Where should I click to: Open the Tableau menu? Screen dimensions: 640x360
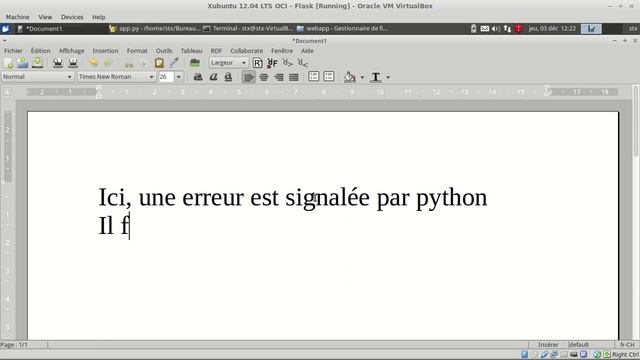(191, 51)
